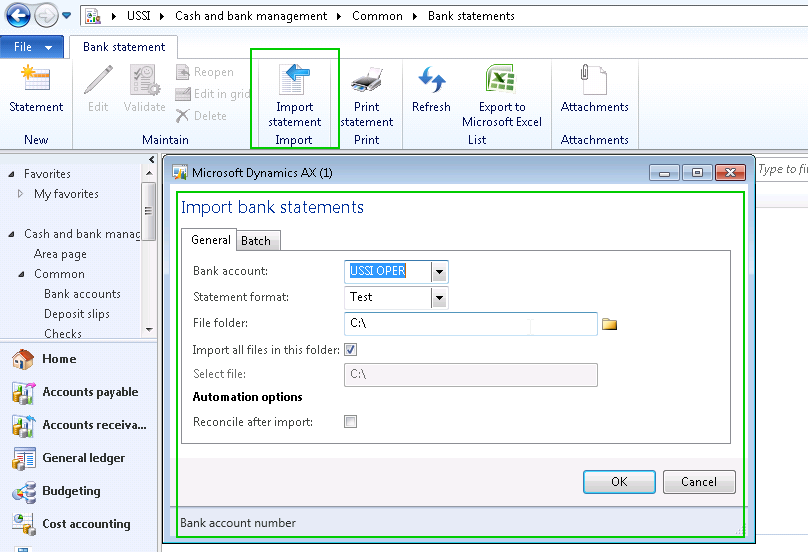Uncheck Import all files in this folder

pyautogui.click(x=351, y=350)
